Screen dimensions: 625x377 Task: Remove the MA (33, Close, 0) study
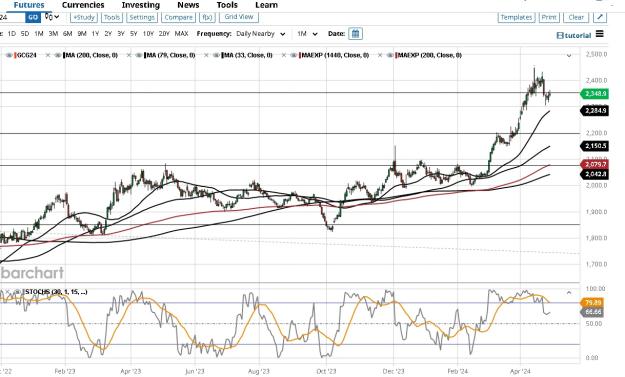[206, 55]
